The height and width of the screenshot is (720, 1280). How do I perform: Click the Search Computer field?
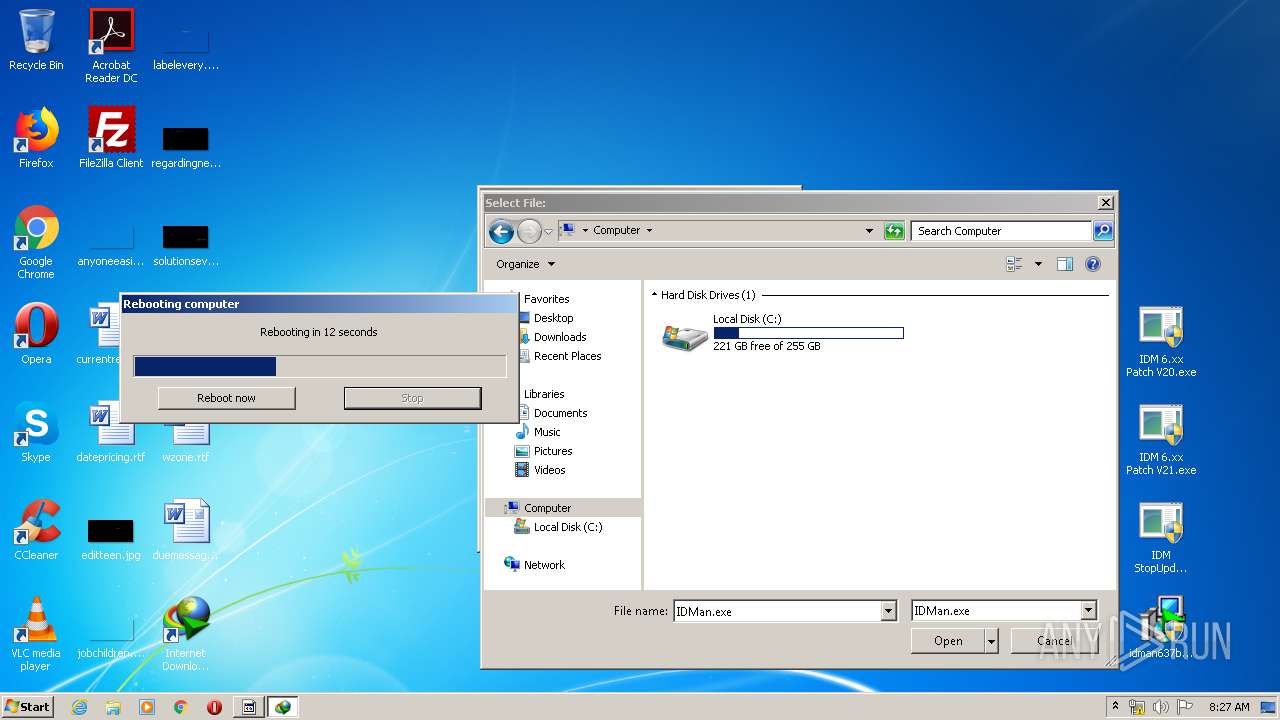pos(1001,231)
